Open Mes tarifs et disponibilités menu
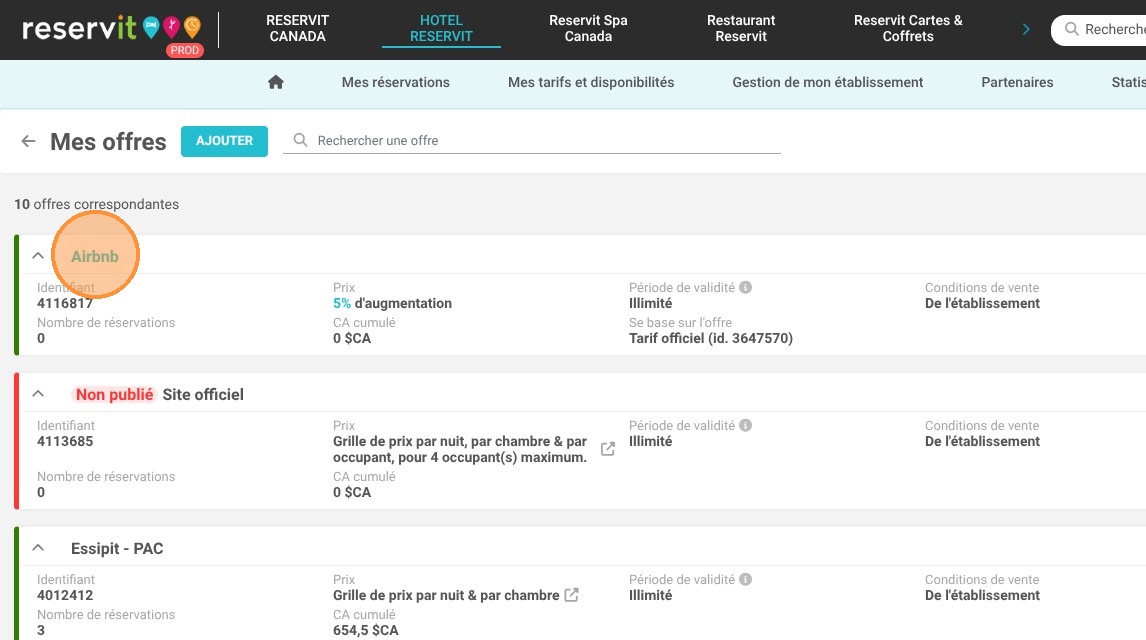Viewport: 1146px width, 640px height. (591, 83)
